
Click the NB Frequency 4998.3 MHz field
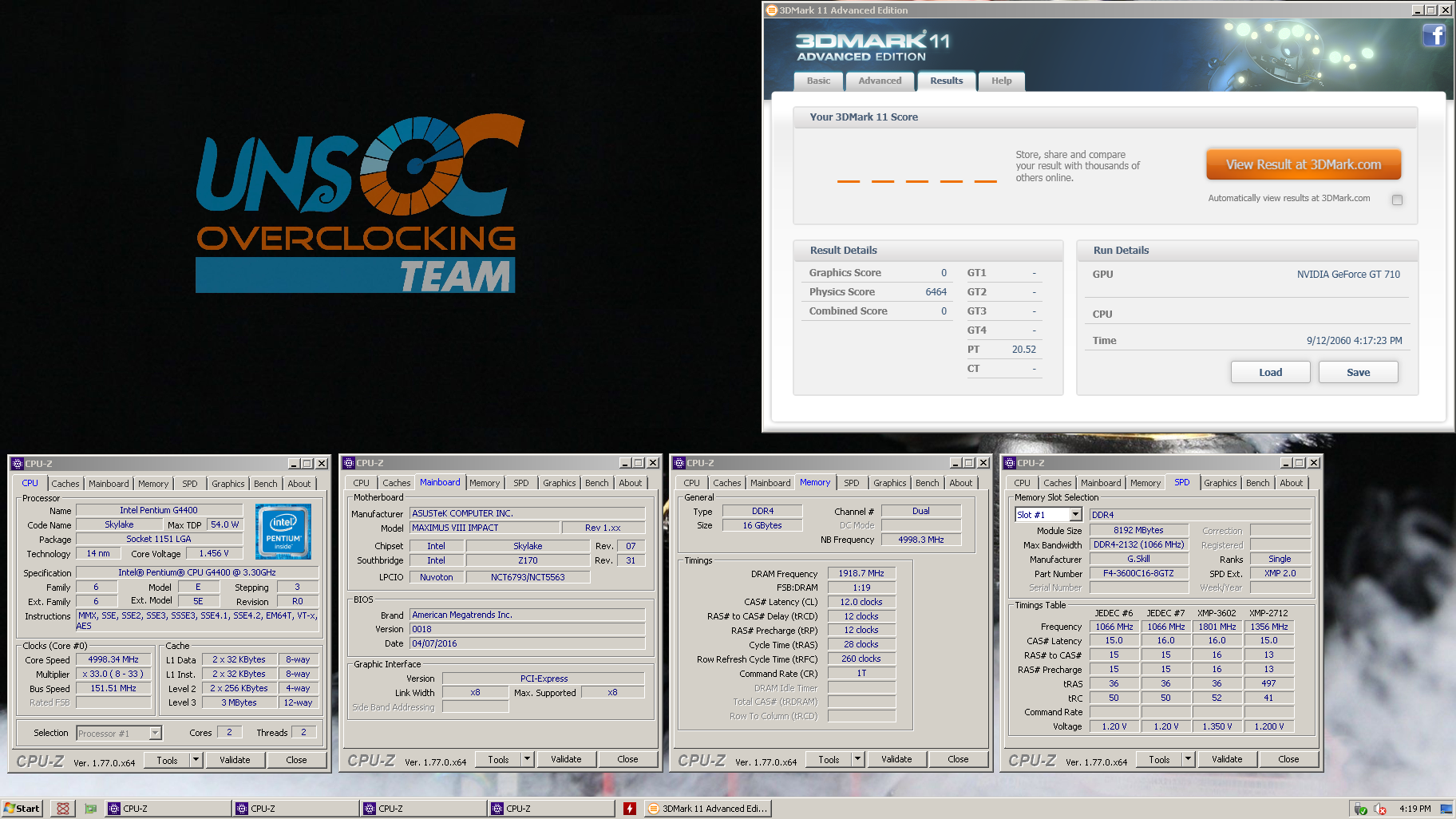[920, 540]
